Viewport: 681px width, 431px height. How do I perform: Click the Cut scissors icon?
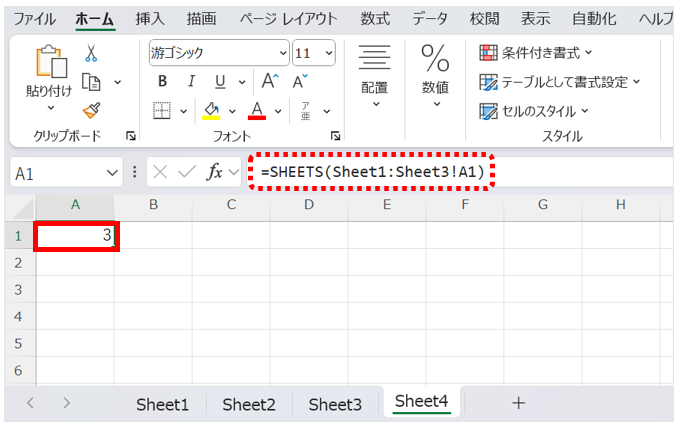(91, 53)
